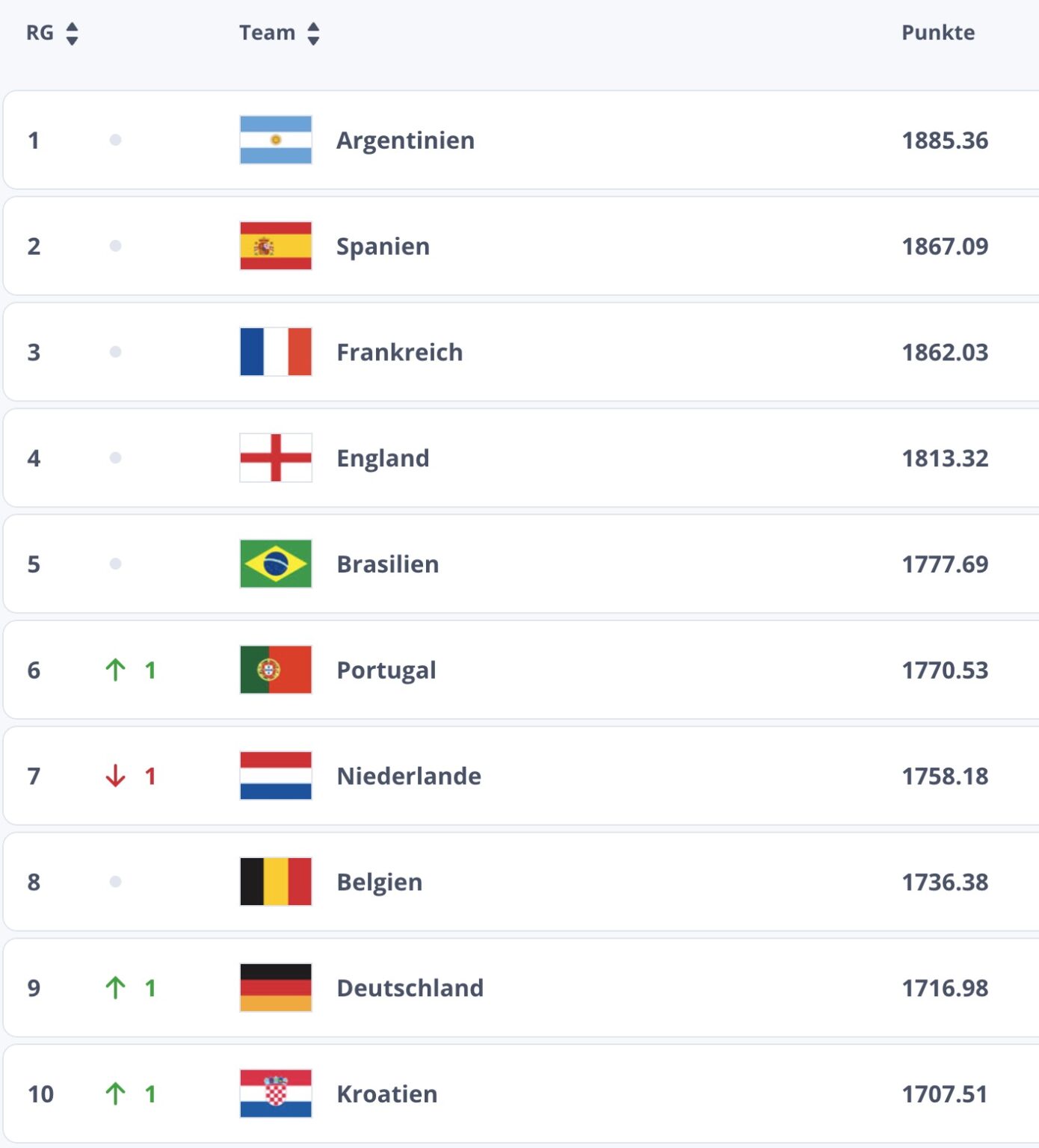This screenshot has height=1148, width=1039.
Task: Click the Argentinien flag icon
Action: click(x=275, y=140)
